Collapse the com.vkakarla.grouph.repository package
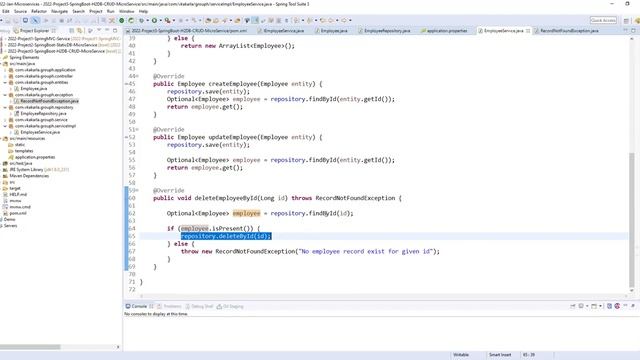Screen dimensions: 640x360 coord(5,107)
